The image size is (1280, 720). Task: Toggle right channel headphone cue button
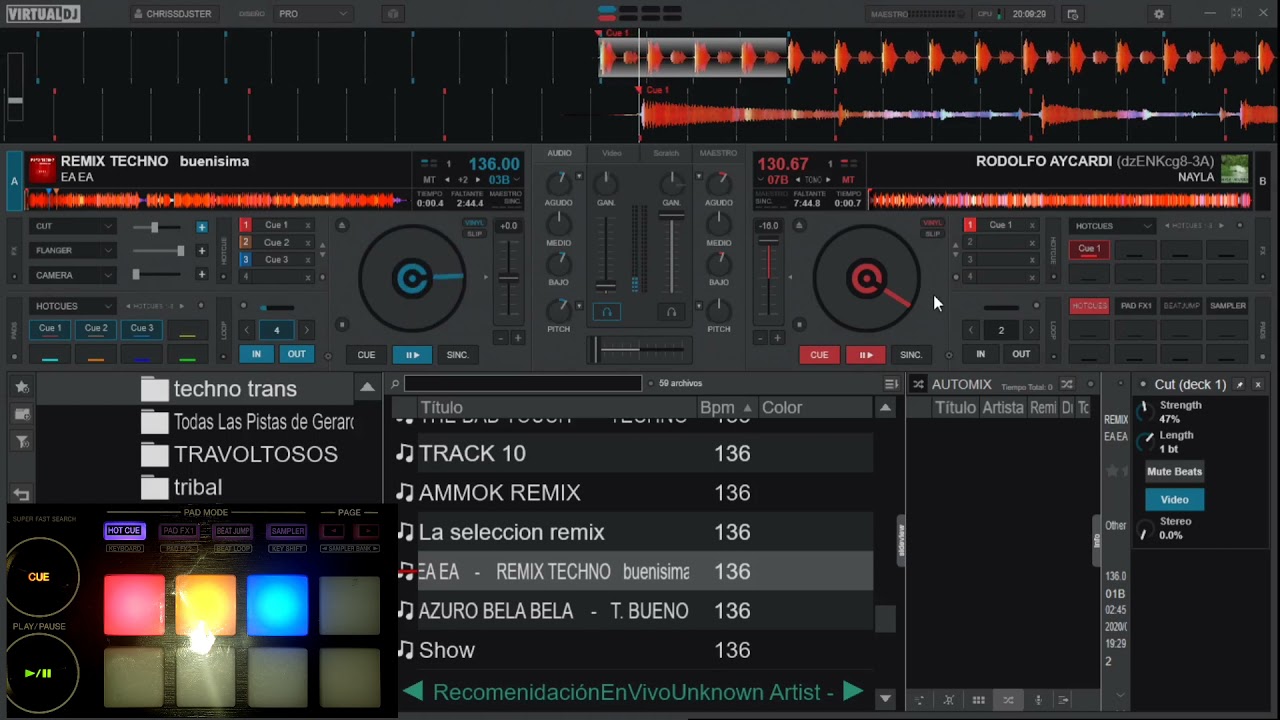[x=671, y=312]
